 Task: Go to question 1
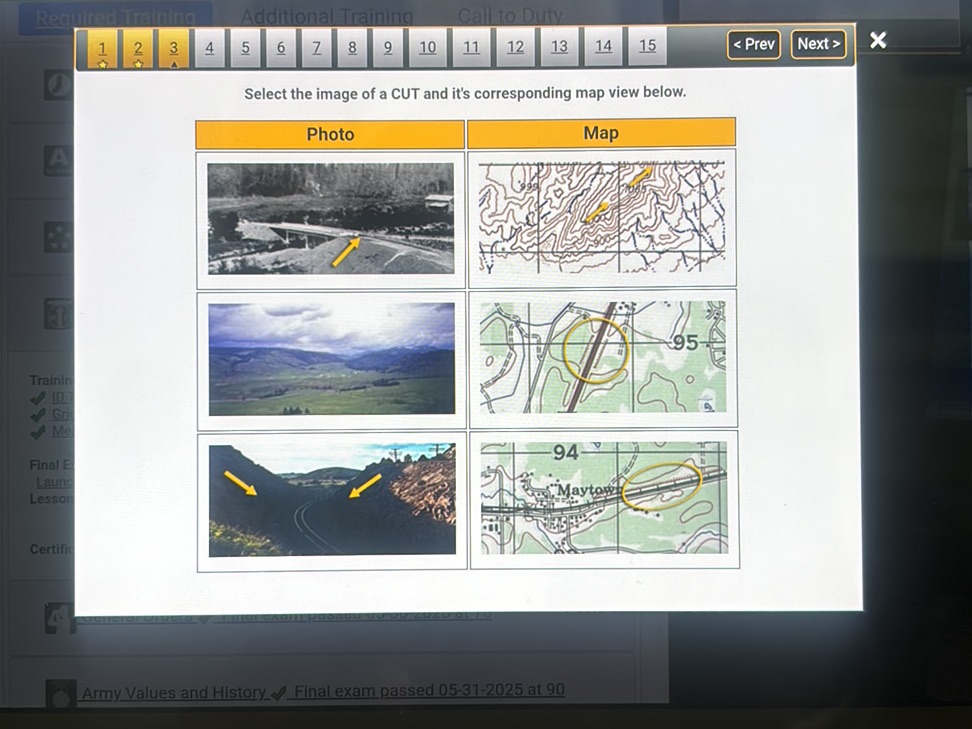point(102,48)
